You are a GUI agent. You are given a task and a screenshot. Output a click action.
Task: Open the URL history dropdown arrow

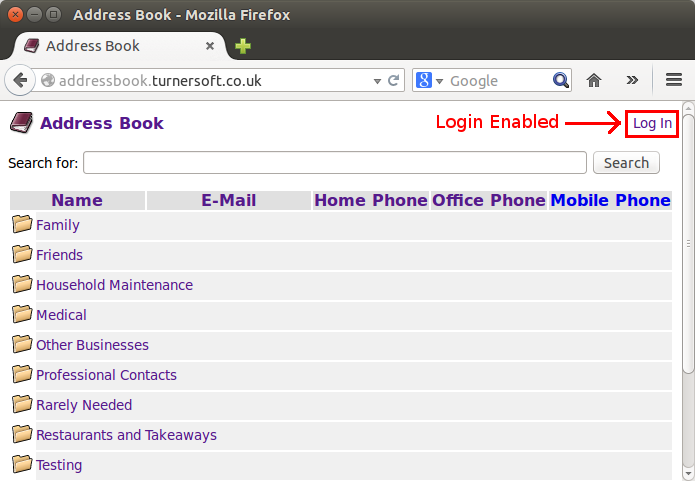377,81
